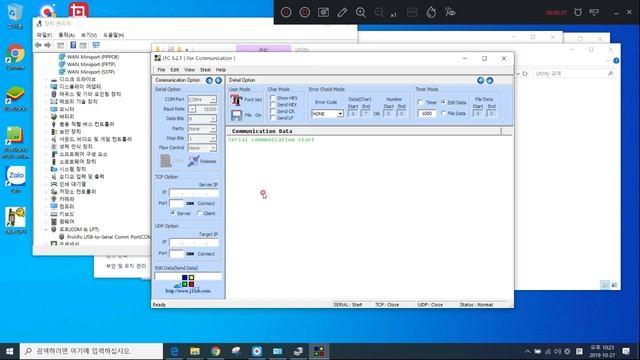Viewport: 640px width, 360px height.
Task: Expand the 디스크 드라이브 tree node
Action: pos(46,79)
